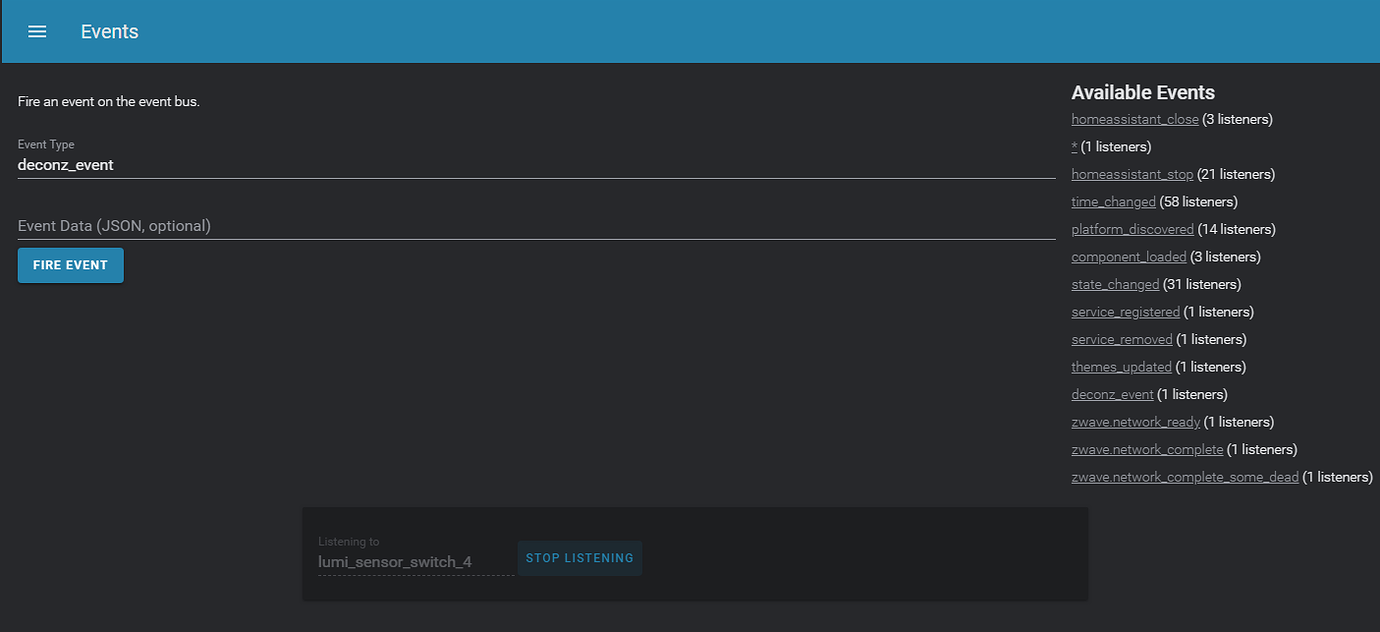Image resolution: width=1380 pixels, height=632 pixels.
Task: Select the wildcard * event link
Action: pos(1073,146)
